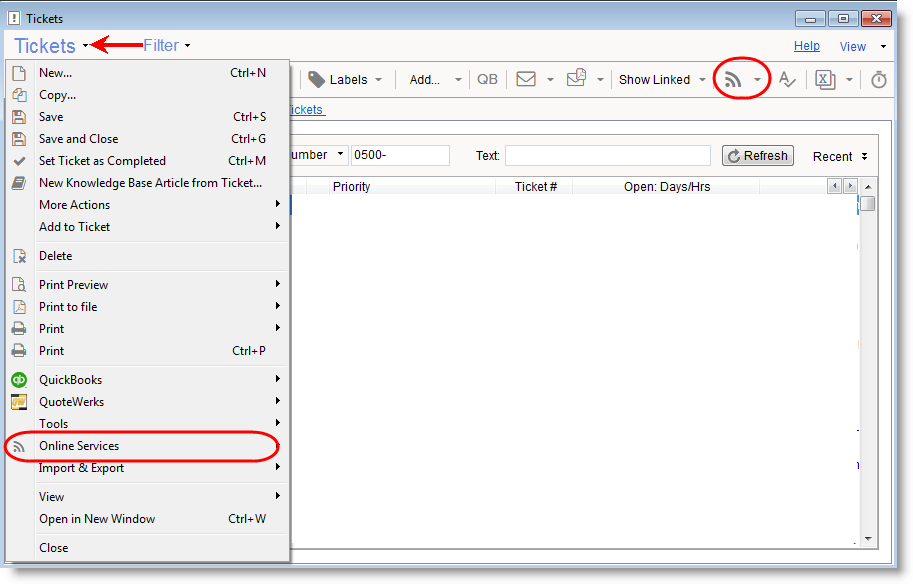Expand the Add... toolbar dropdown
Image resolution: width=913 pixels, height=584 pixels.
tap(436, 80)
